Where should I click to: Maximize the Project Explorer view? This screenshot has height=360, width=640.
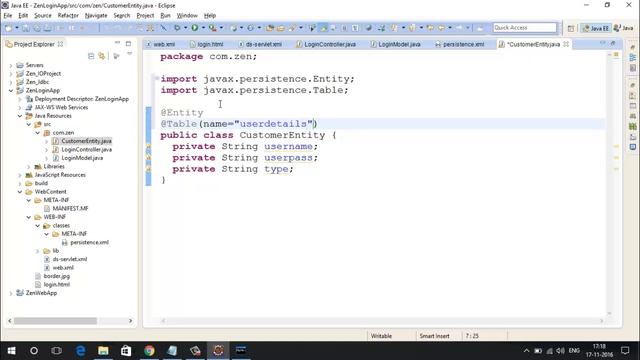(128, 44)
